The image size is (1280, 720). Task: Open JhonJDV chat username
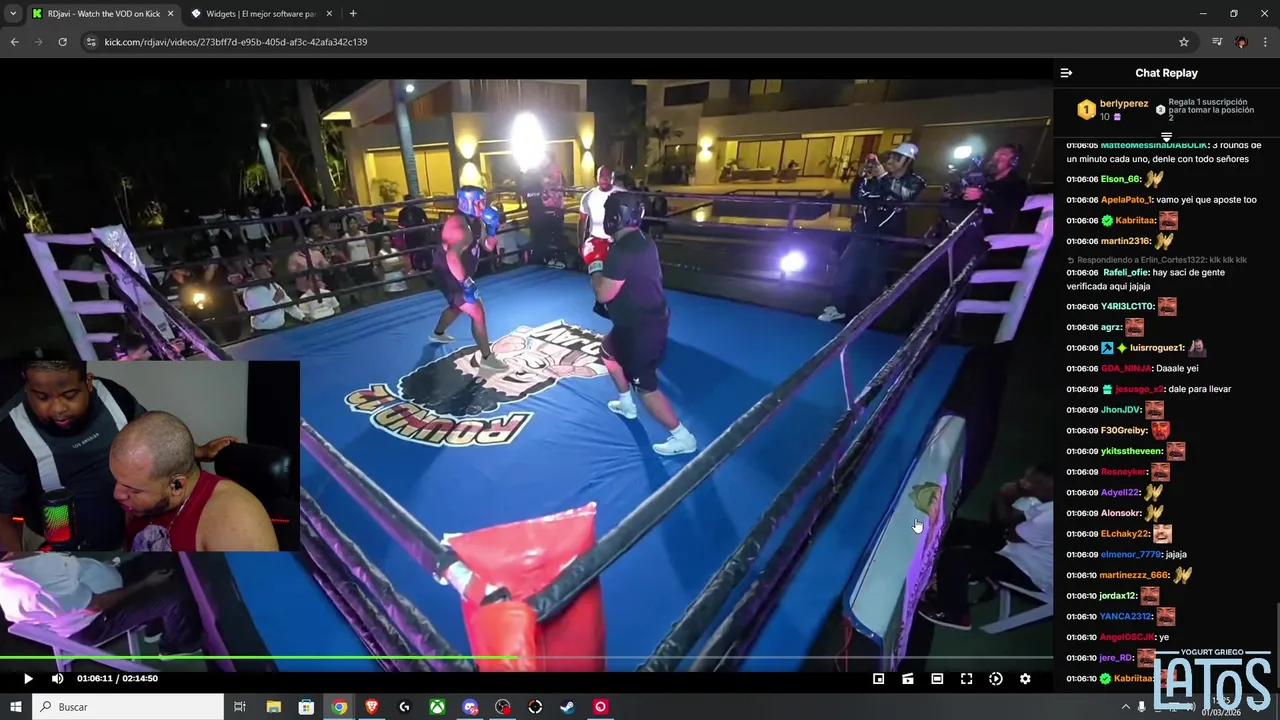pyautogui.click(x=1121, y=410)
